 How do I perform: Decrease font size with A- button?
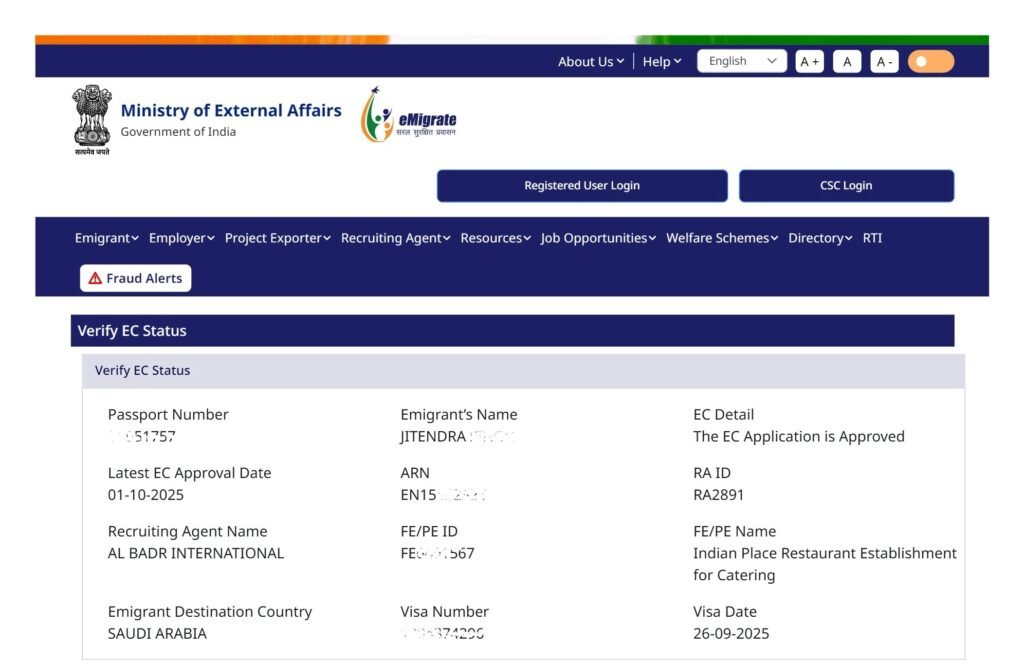pos(884,62)
